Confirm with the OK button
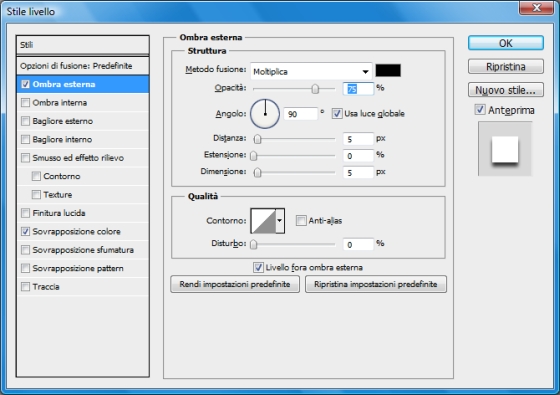This screenshot has width=560, height=395. pyautogui.click(x=506, y=43)
